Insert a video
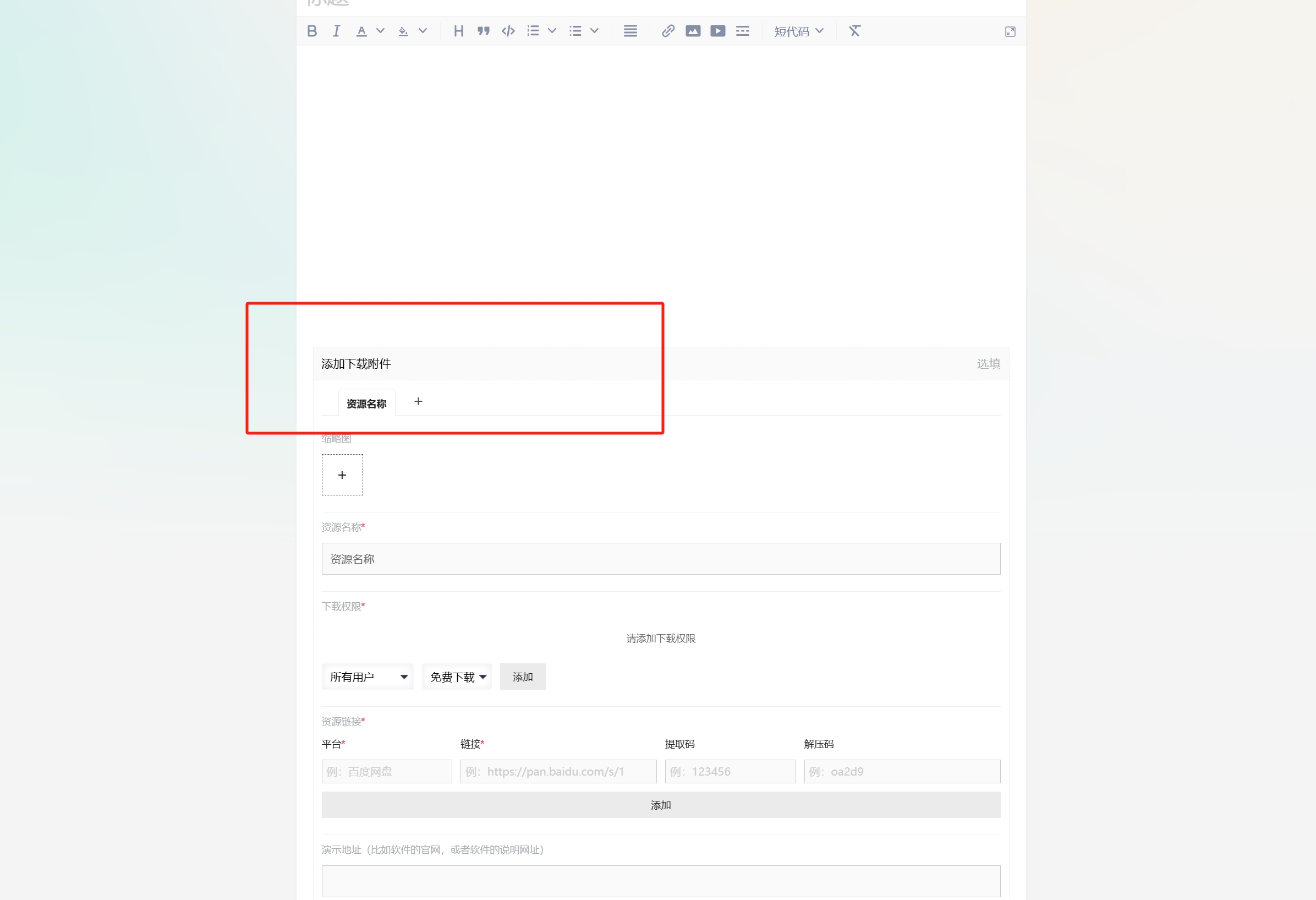This screenshot has width=1316, height=900. (717, 31)
